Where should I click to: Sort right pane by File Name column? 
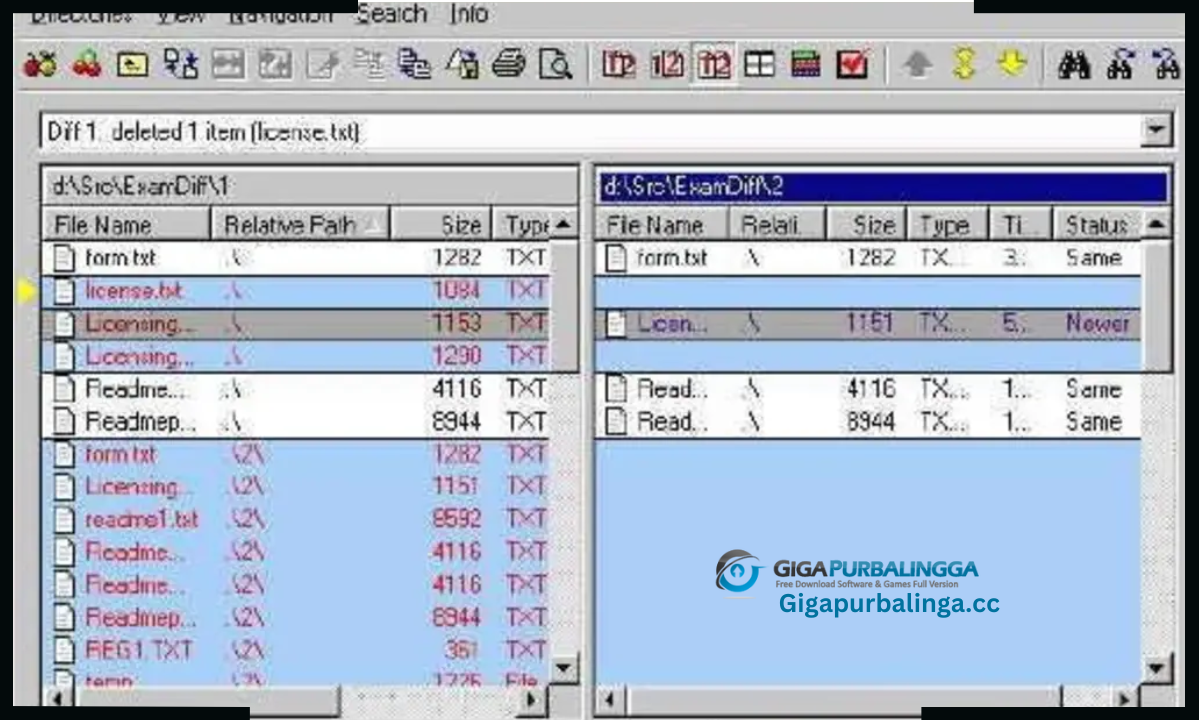pos(662,224)
